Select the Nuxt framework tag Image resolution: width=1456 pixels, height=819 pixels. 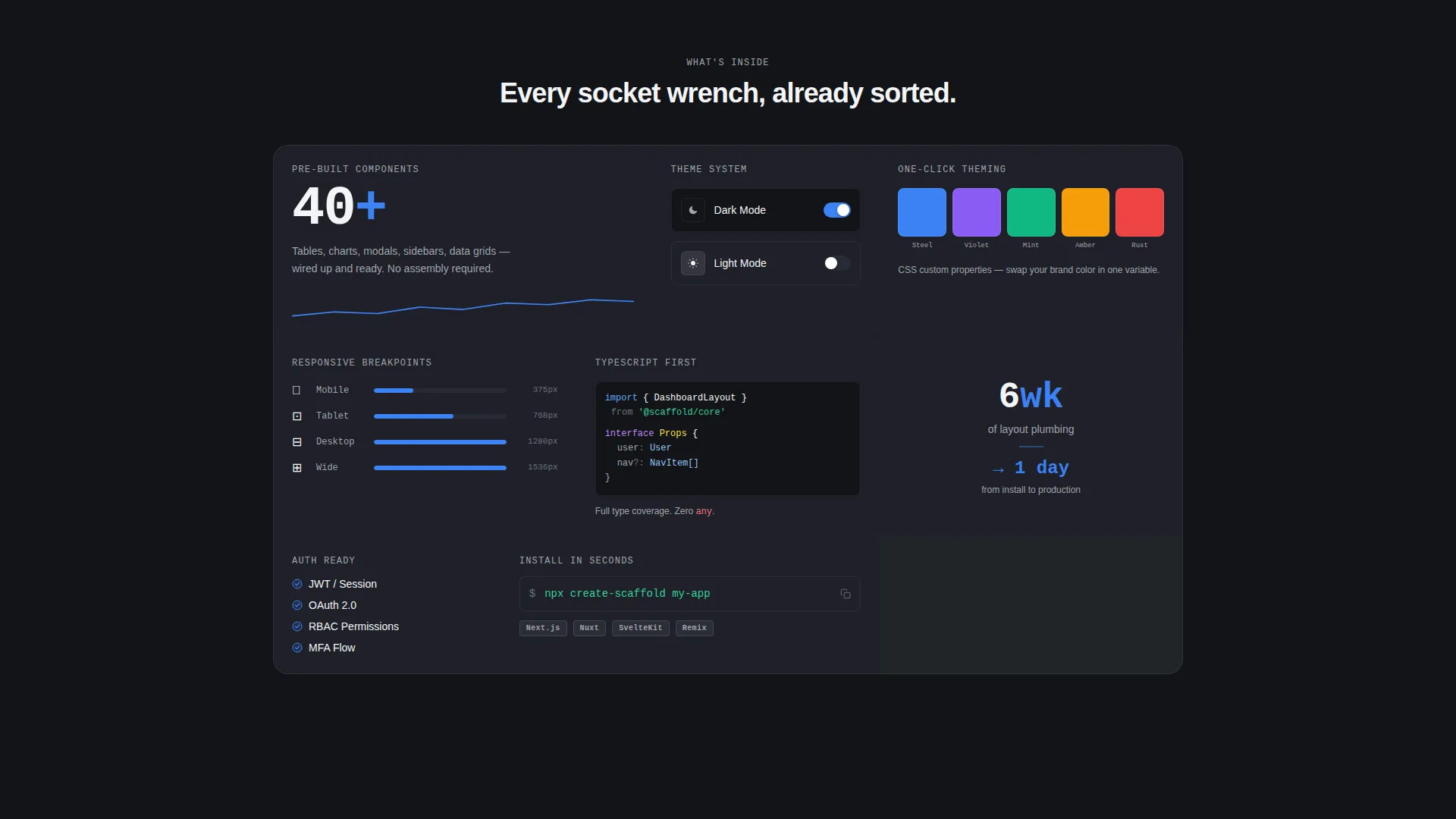tap(589, 628)
